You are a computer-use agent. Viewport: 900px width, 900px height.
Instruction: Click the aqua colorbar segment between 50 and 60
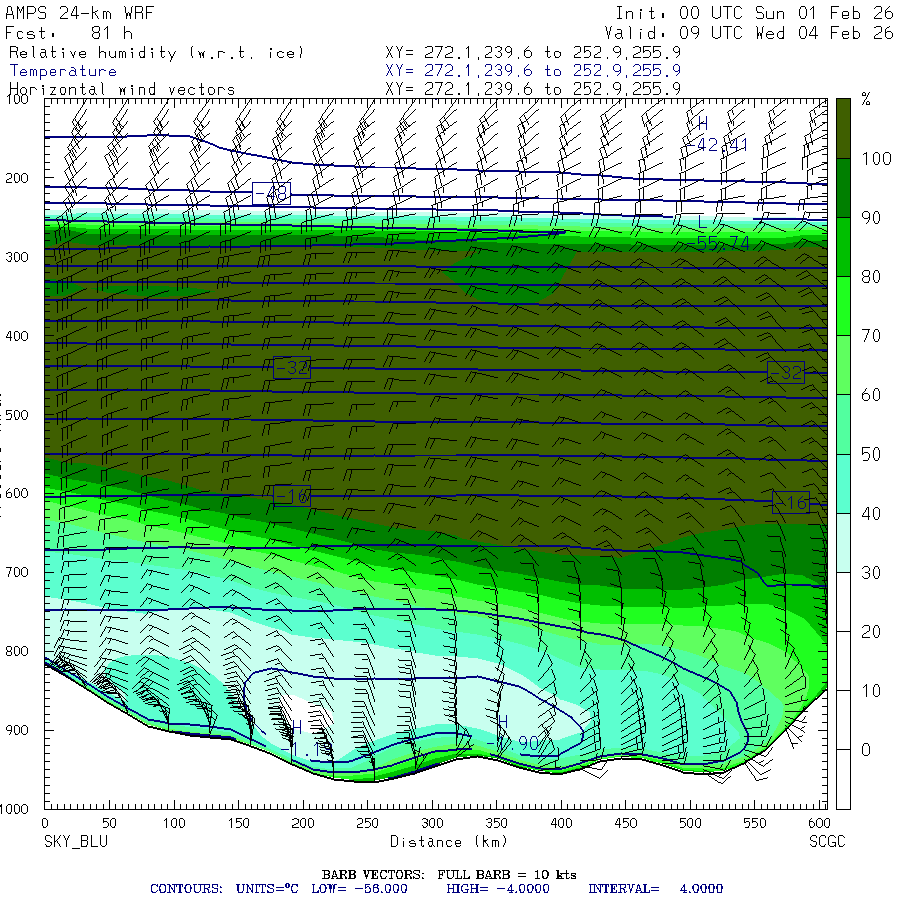point(843,424)
